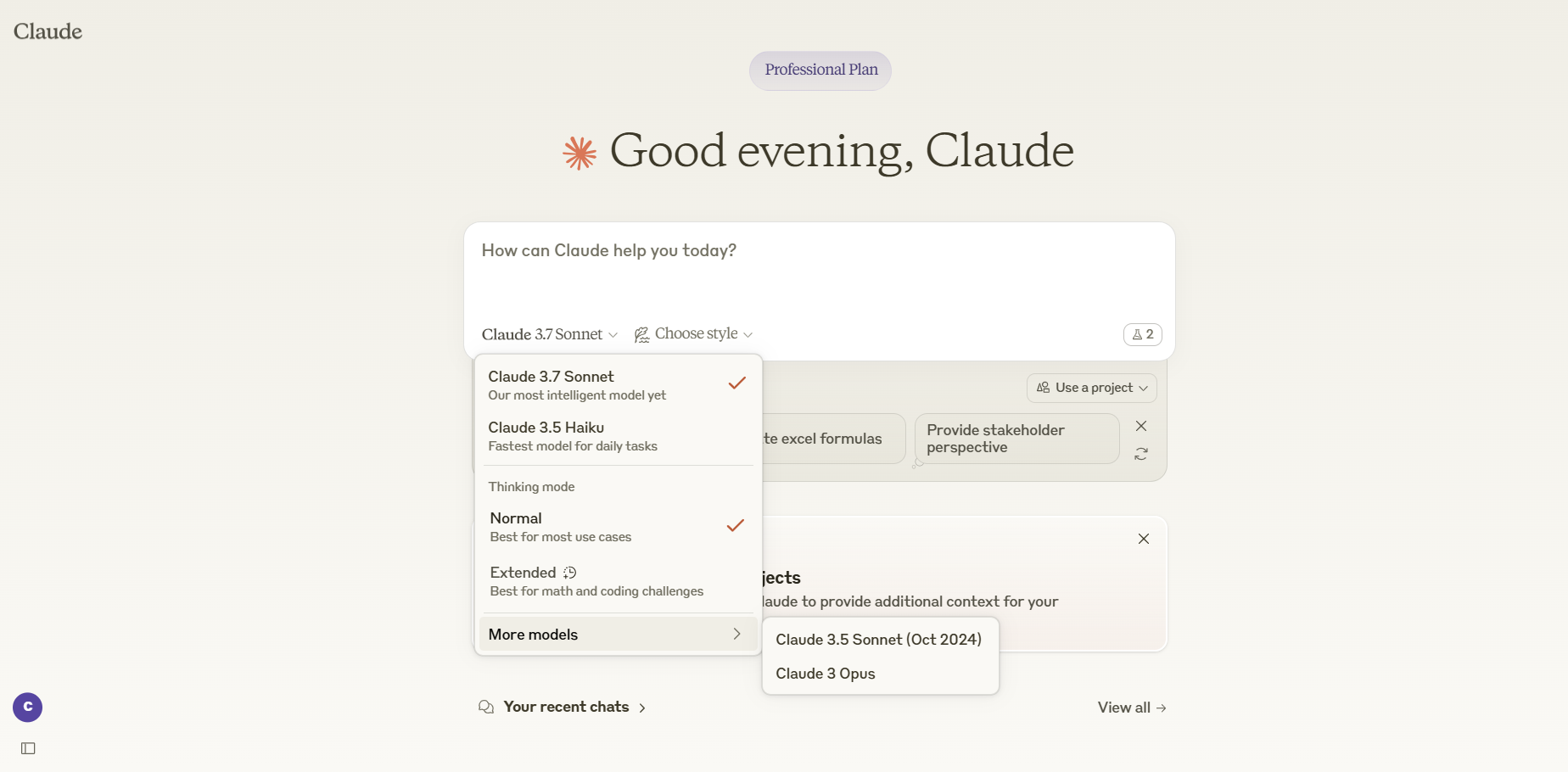This screenshot has width=1568, height=772.
Task: Toggle the sidebar panel icon
Action: (x=28, y=748)
